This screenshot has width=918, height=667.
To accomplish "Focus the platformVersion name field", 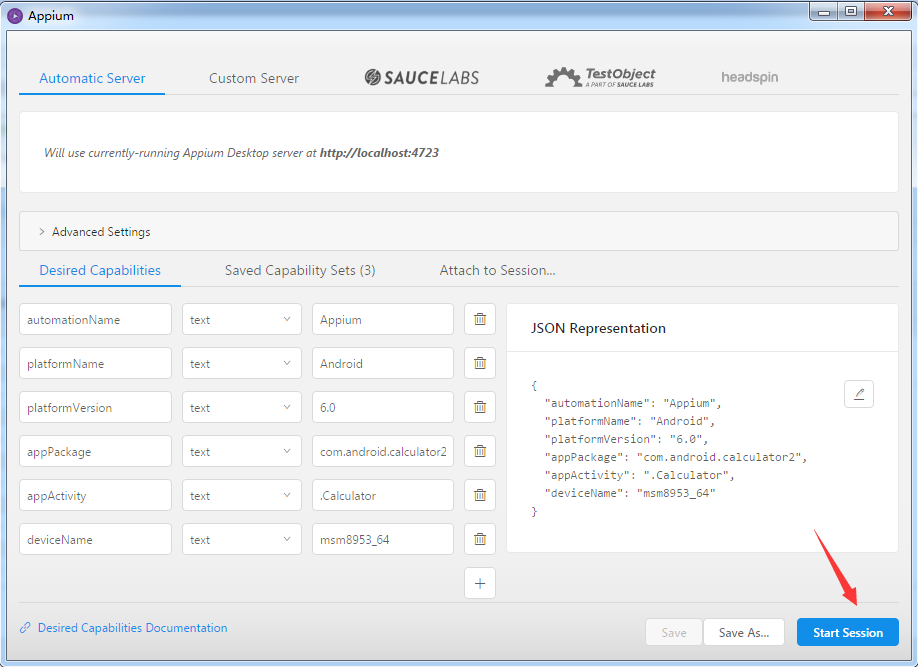I will 95,407.
